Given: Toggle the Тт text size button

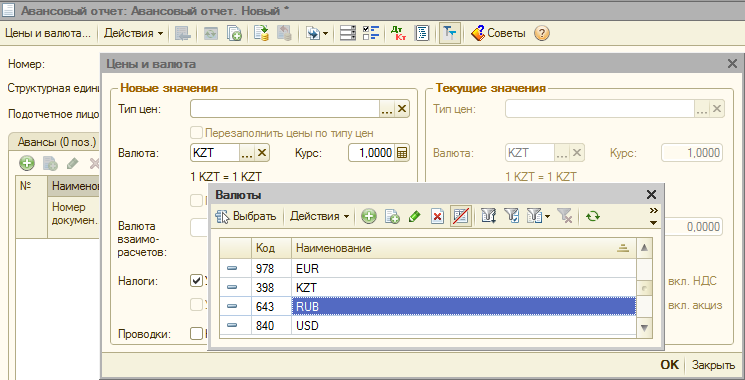Looking at the screenshot, I should [x=449, y=33].
